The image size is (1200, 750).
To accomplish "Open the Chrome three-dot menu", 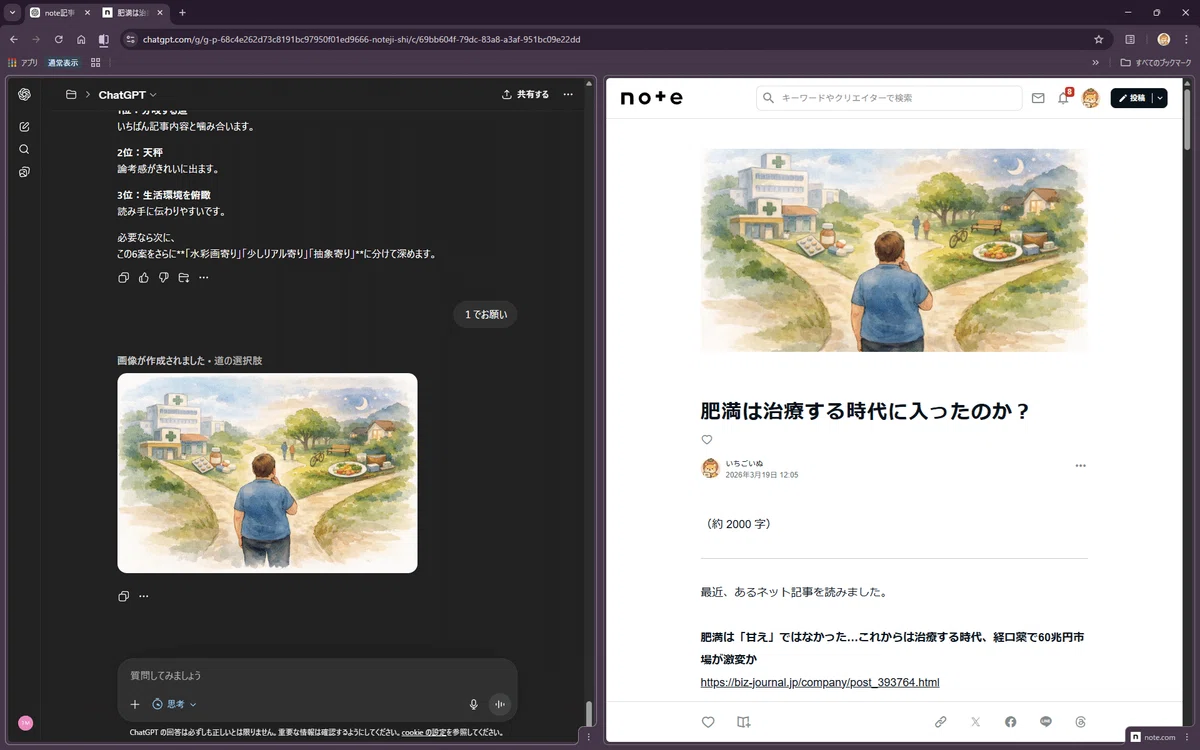I will pyautogui.click(x=1187, y=39).
